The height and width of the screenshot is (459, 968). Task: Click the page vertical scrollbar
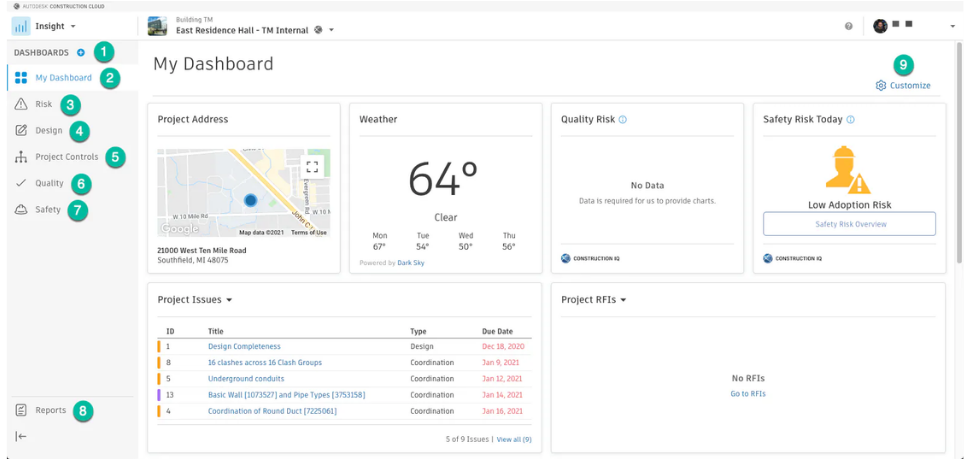958,152
